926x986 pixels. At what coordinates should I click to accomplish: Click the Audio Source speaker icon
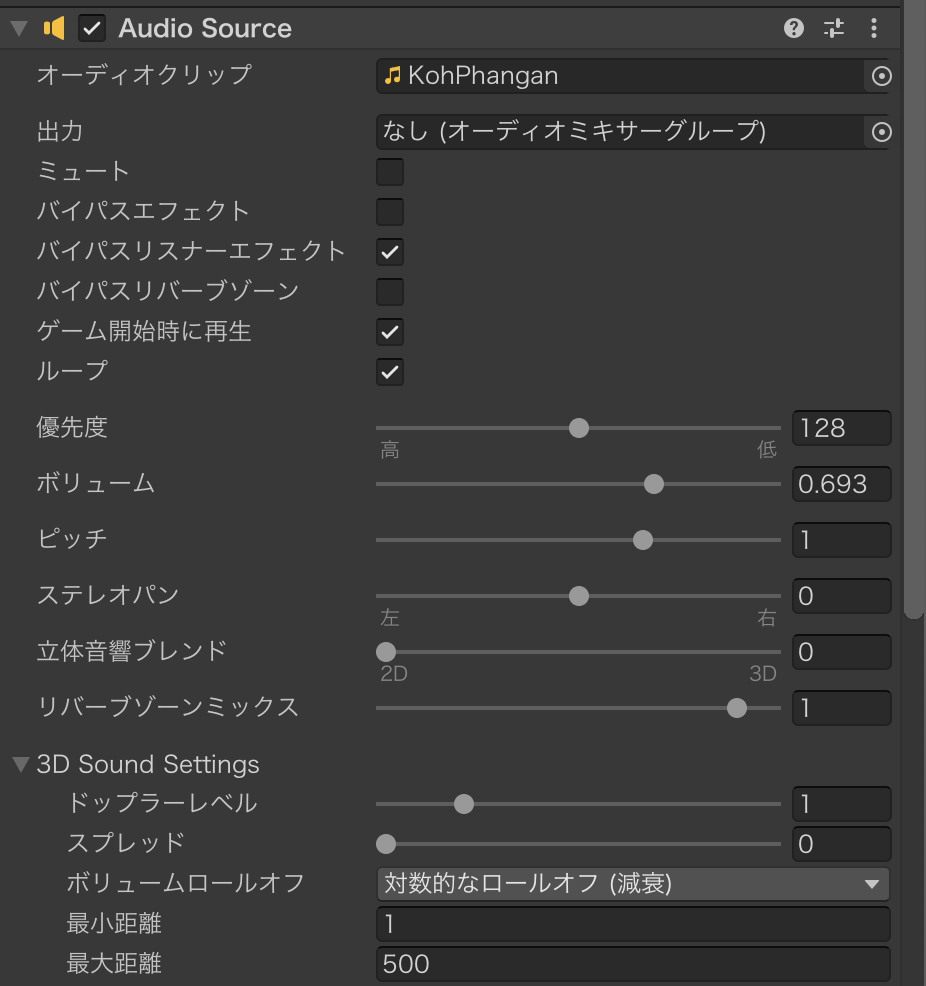(54, 28)
